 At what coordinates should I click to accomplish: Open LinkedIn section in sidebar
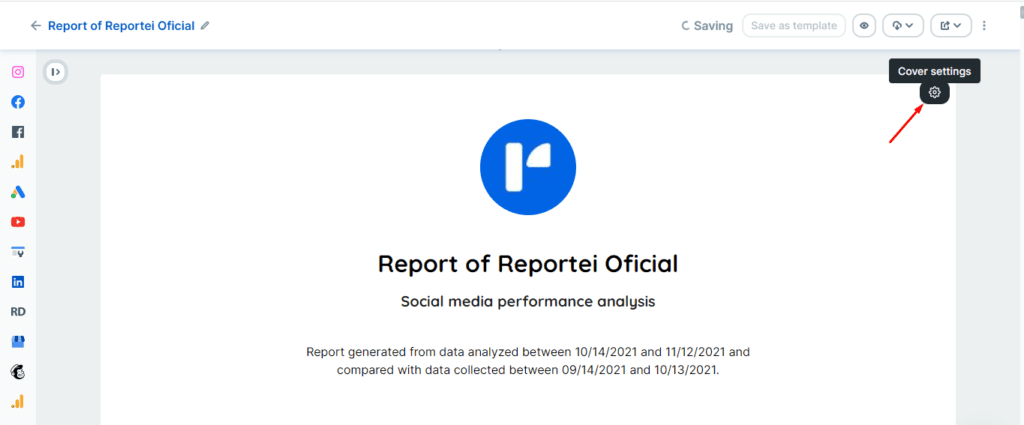pos(18,282)
